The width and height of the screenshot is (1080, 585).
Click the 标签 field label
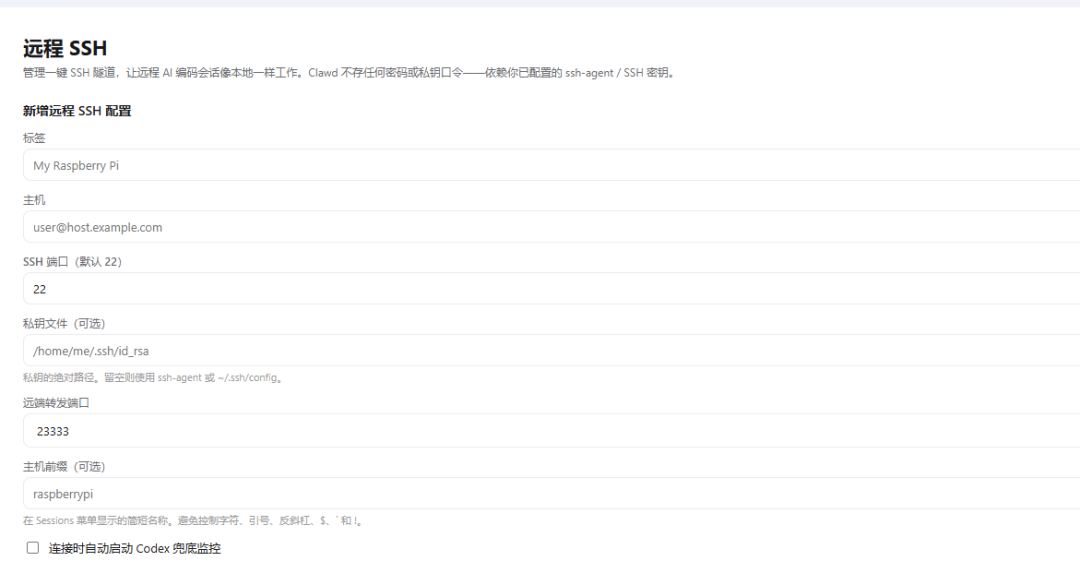coord(34,138)
